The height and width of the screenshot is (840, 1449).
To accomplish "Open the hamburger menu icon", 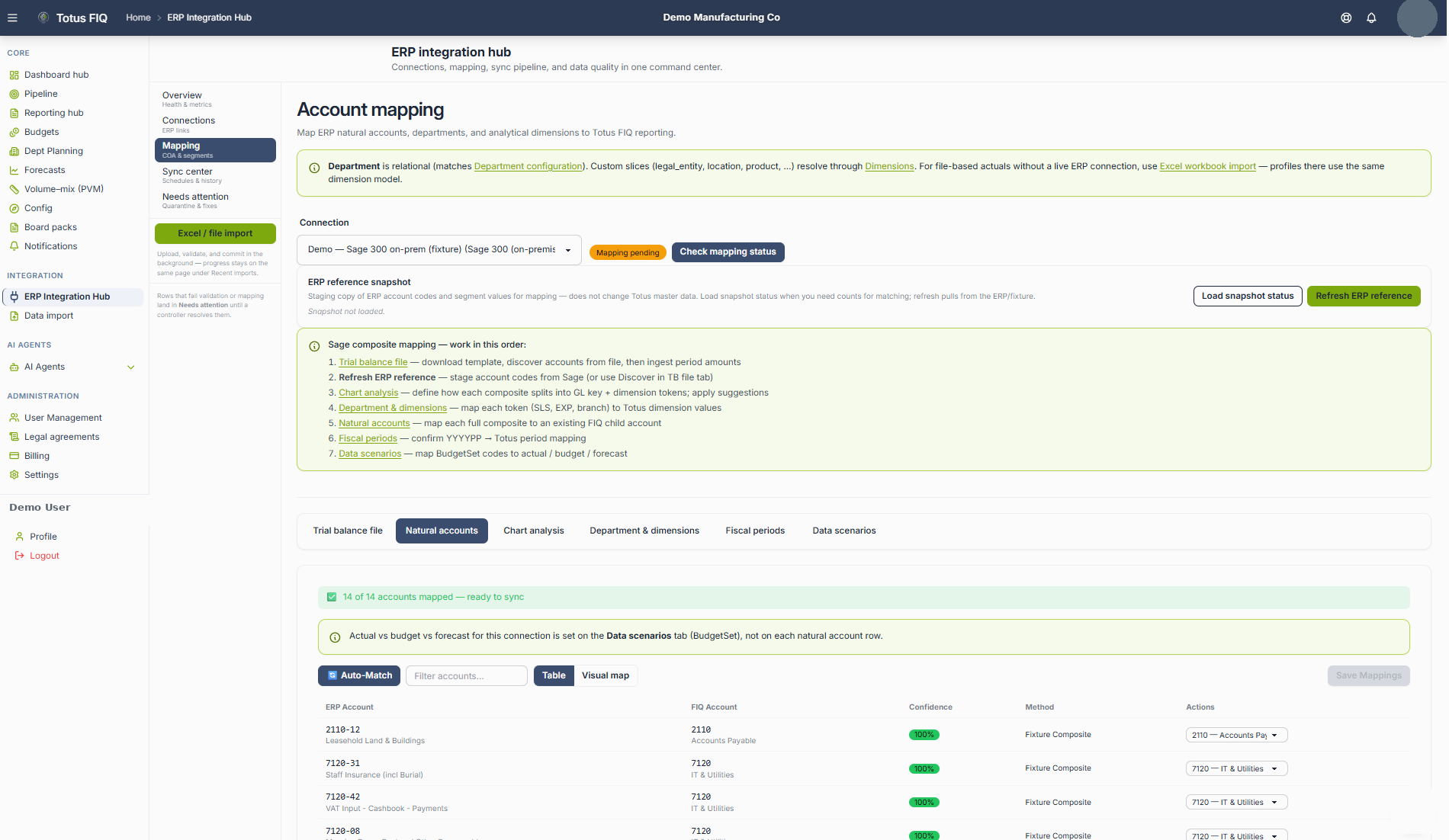I will [12, 18].
